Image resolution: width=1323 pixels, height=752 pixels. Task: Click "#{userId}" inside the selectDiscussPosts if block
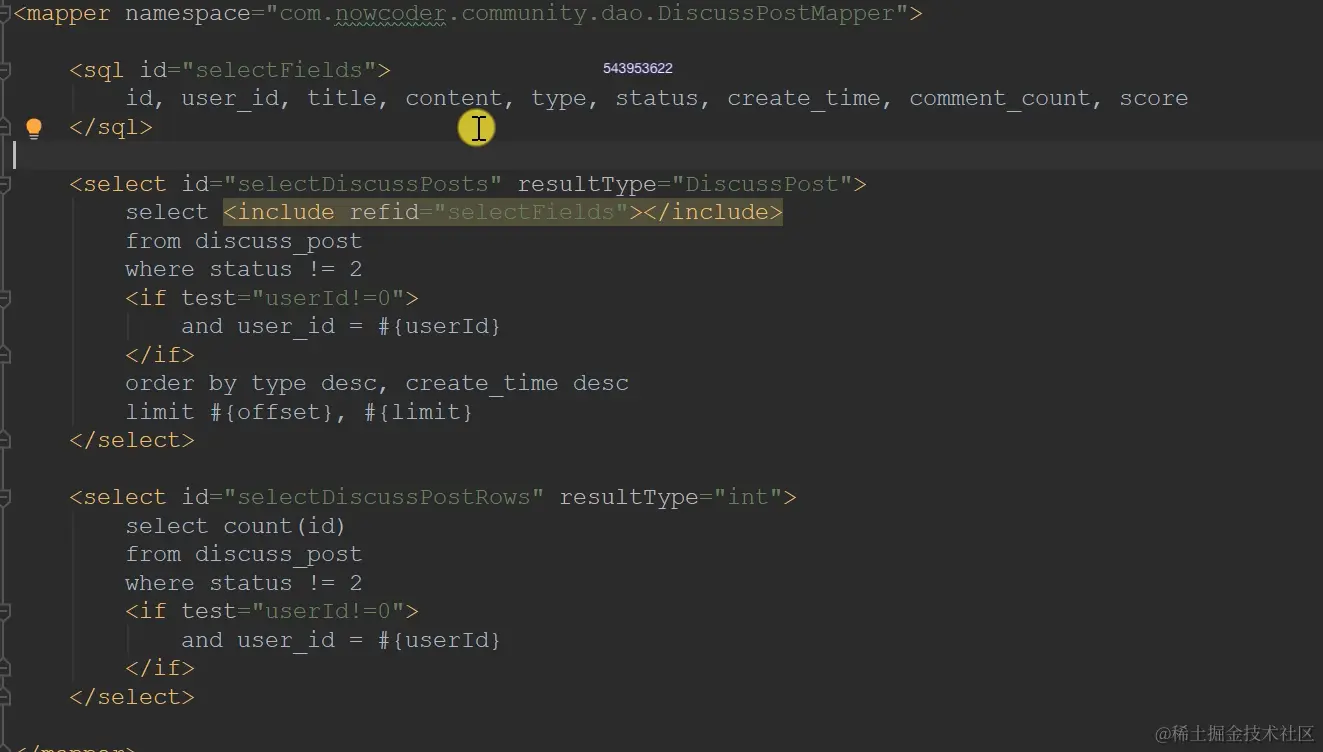click(440, 326)
